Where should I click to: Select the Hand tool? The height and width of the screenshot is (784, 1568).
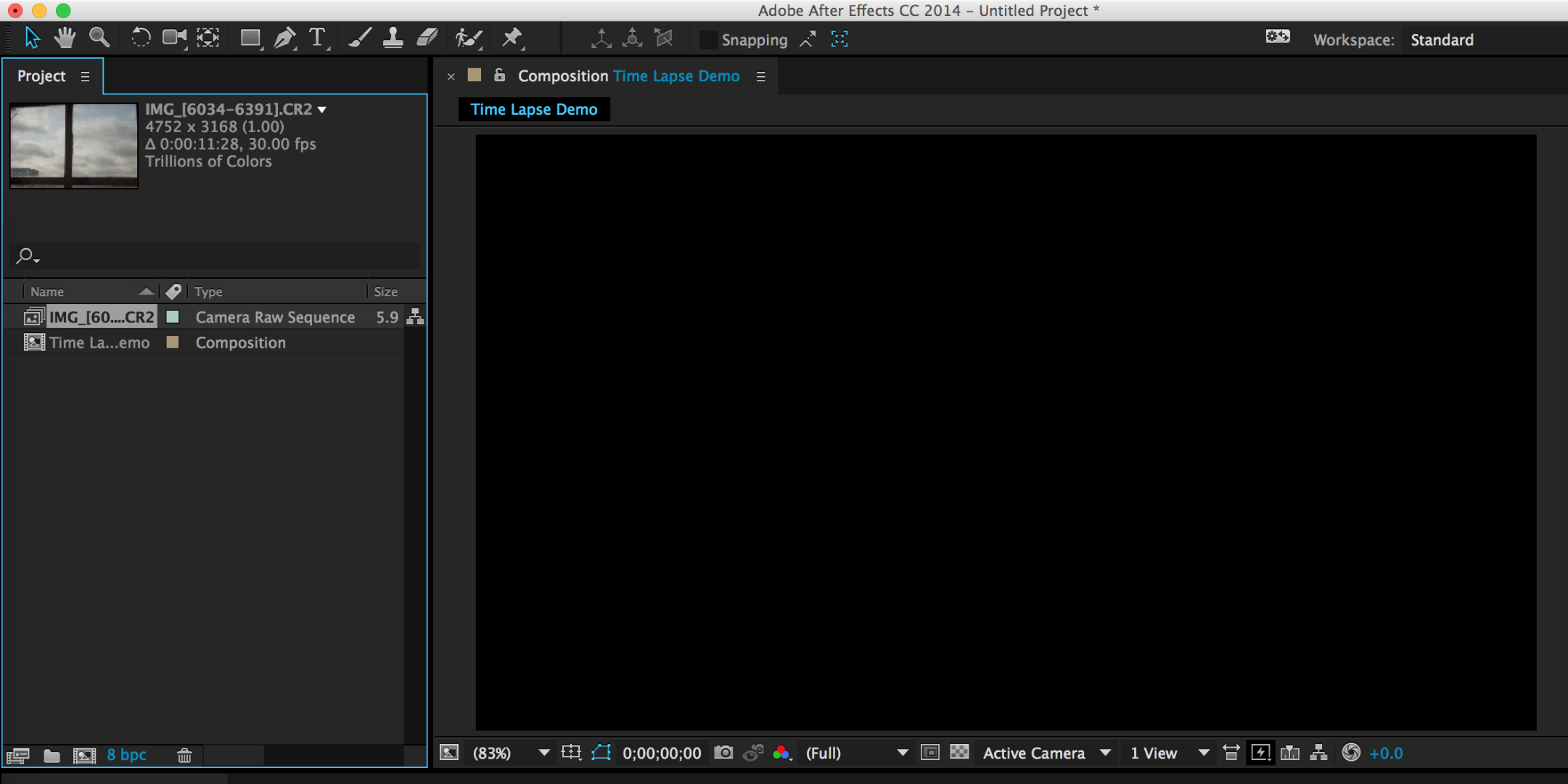65,38
